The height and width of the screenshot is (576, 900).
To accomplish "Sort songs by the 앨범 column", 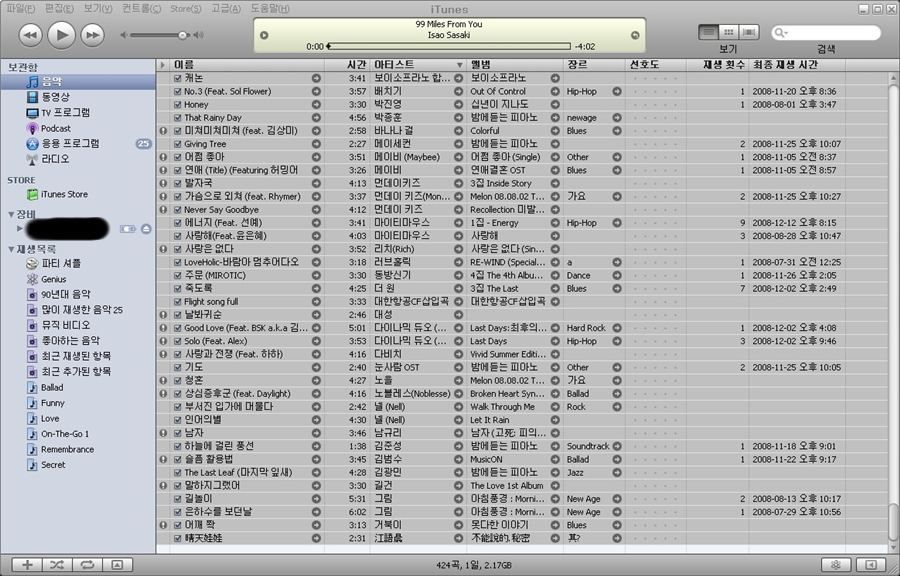I will tap(515, 65).
